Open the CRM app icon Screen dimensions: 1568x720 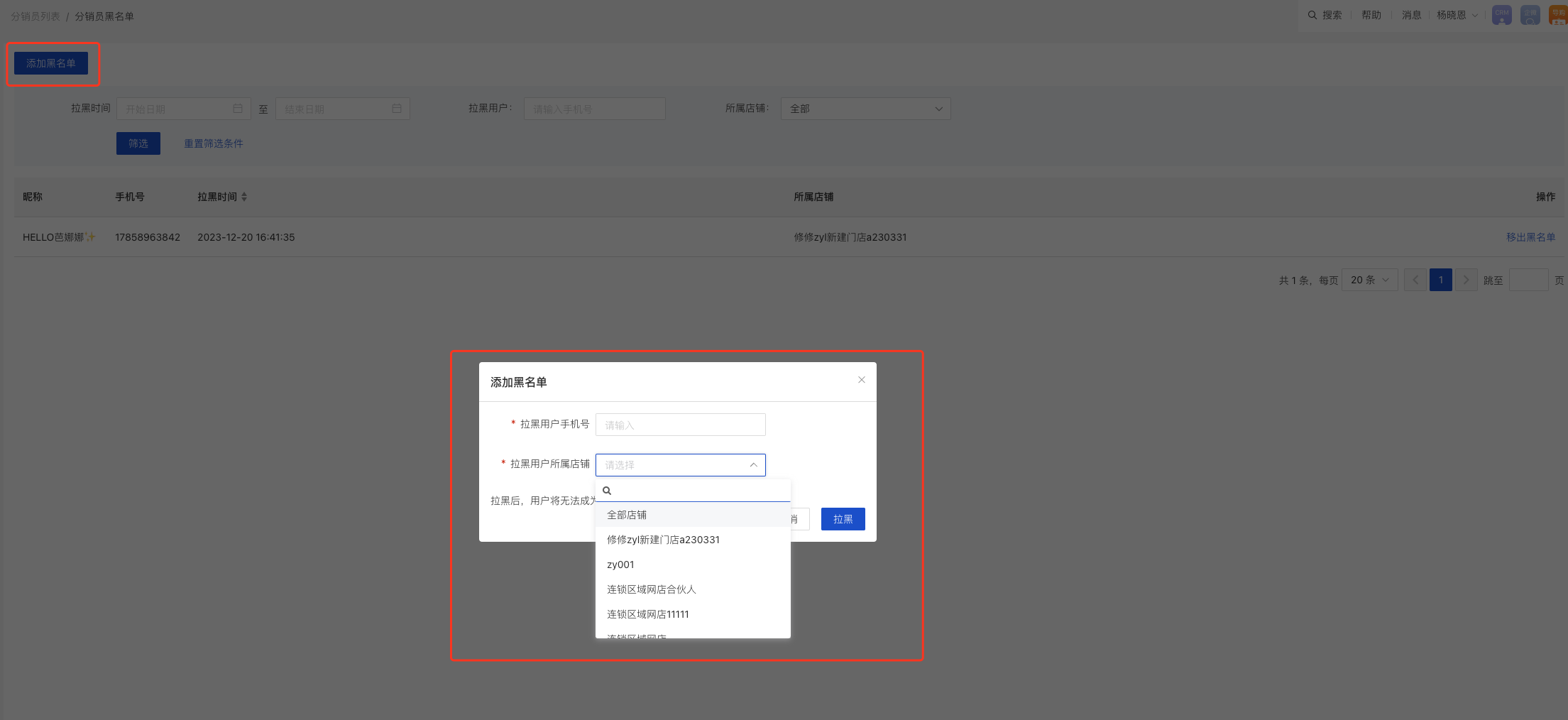(1501, 15)
